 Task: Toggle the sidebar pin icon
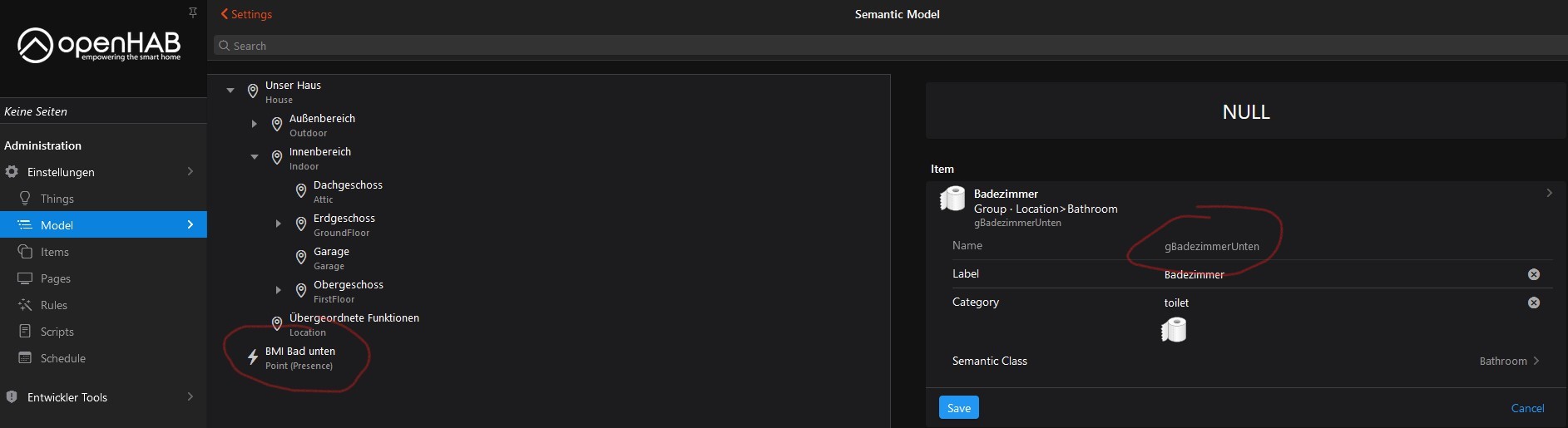[x=193, y=12]
